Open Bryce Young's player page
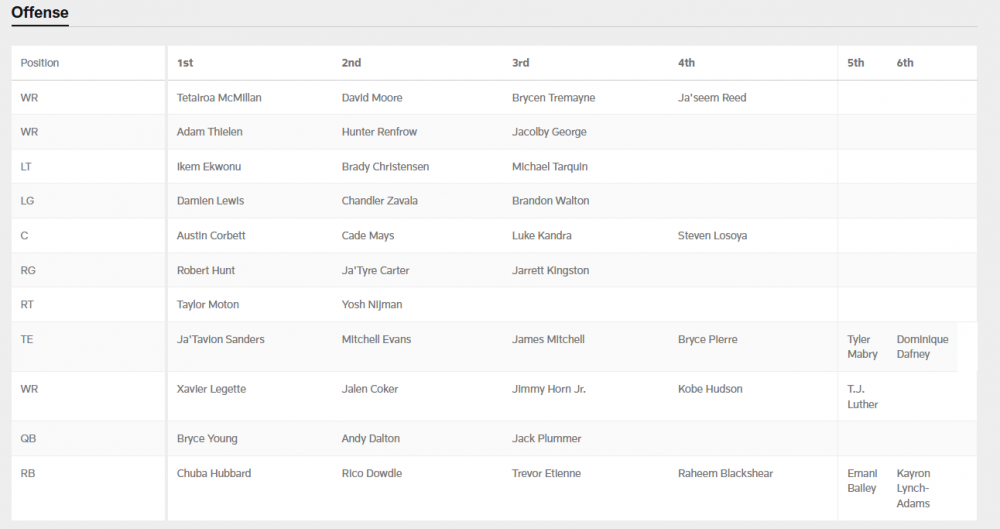The width and height of the screenshot is (1000, 529). 207,438
